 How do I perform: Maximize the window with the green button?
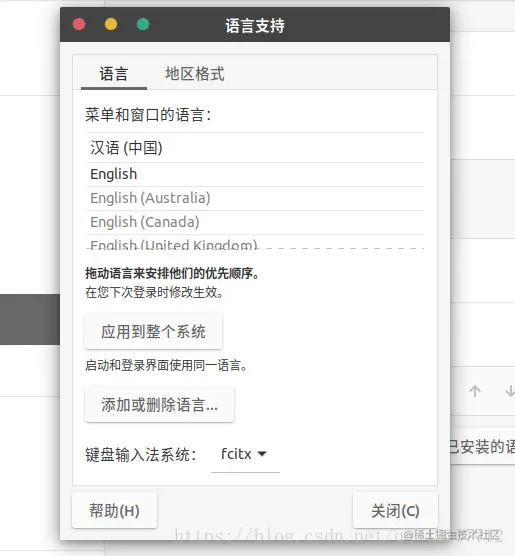[x=143, y=24]
